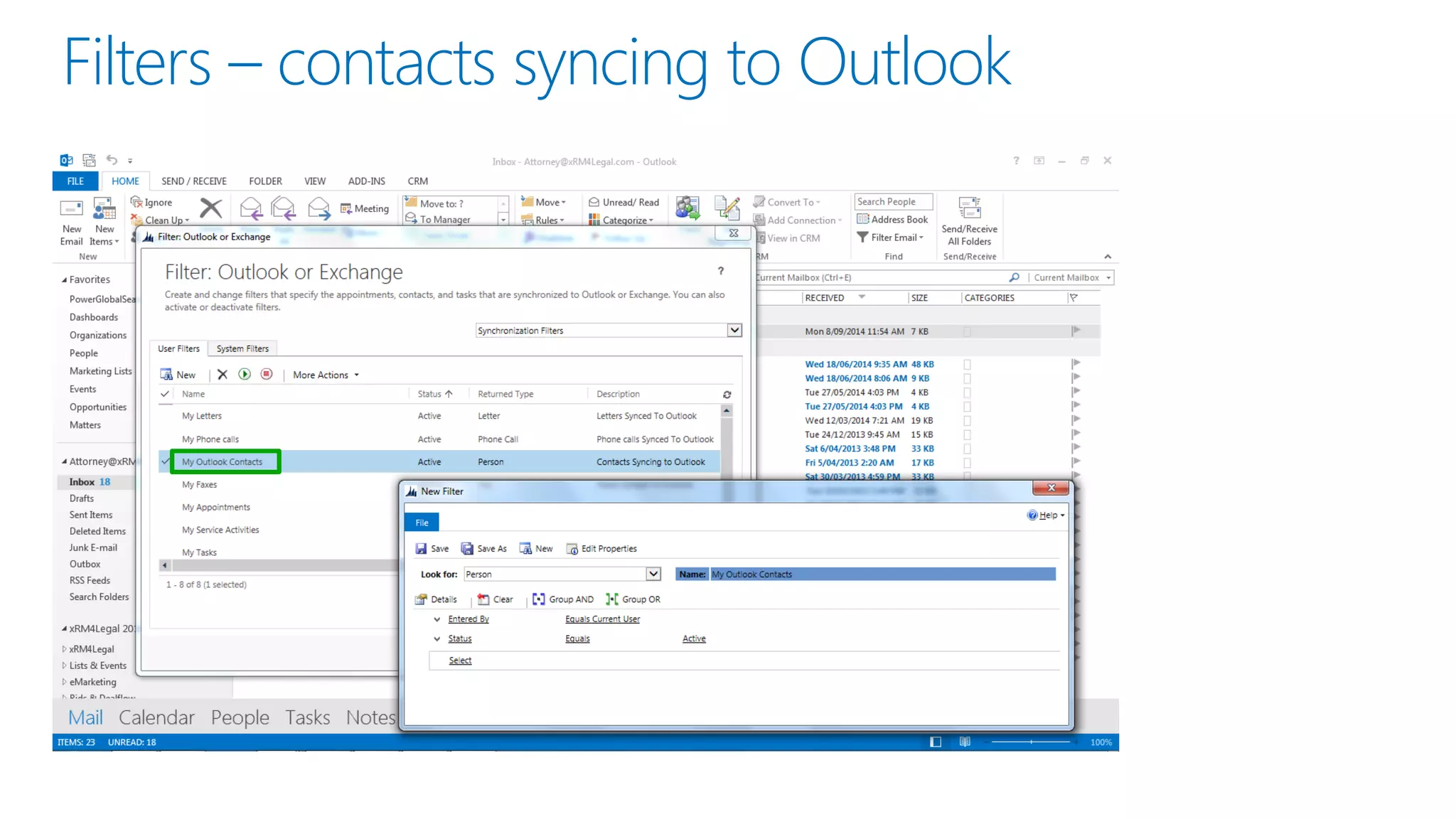
Task: Click the Ignore conversation icon
Action: [136, 202]
